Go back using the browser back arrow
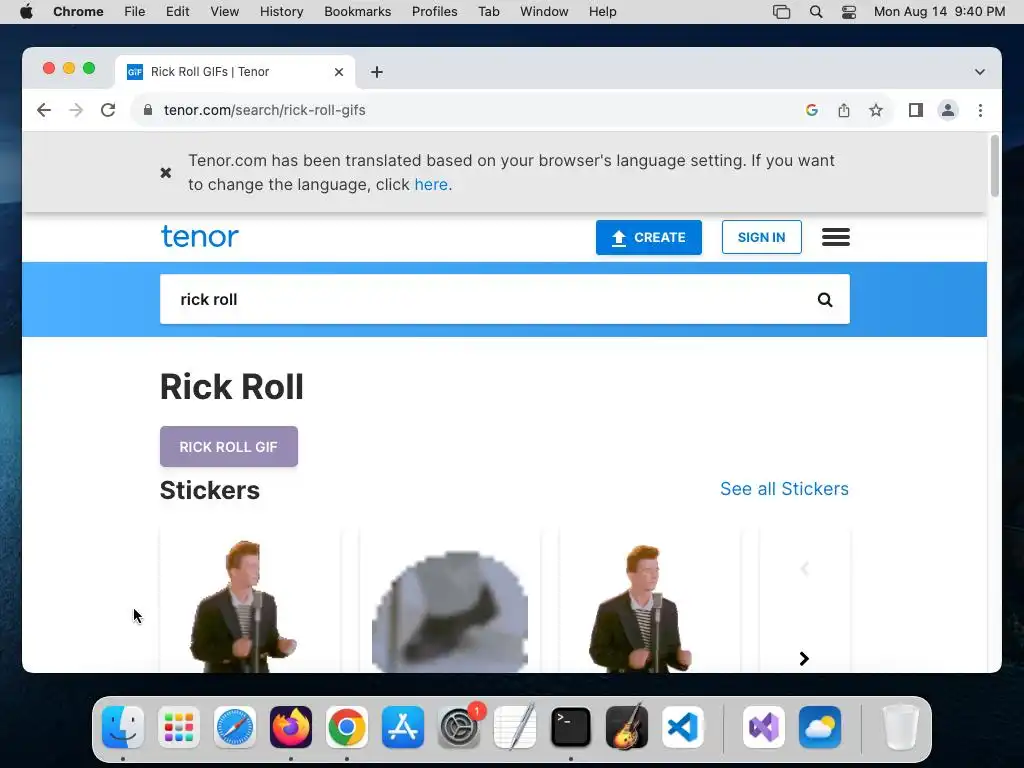The image size is (1024, 768). click(44, 110)
